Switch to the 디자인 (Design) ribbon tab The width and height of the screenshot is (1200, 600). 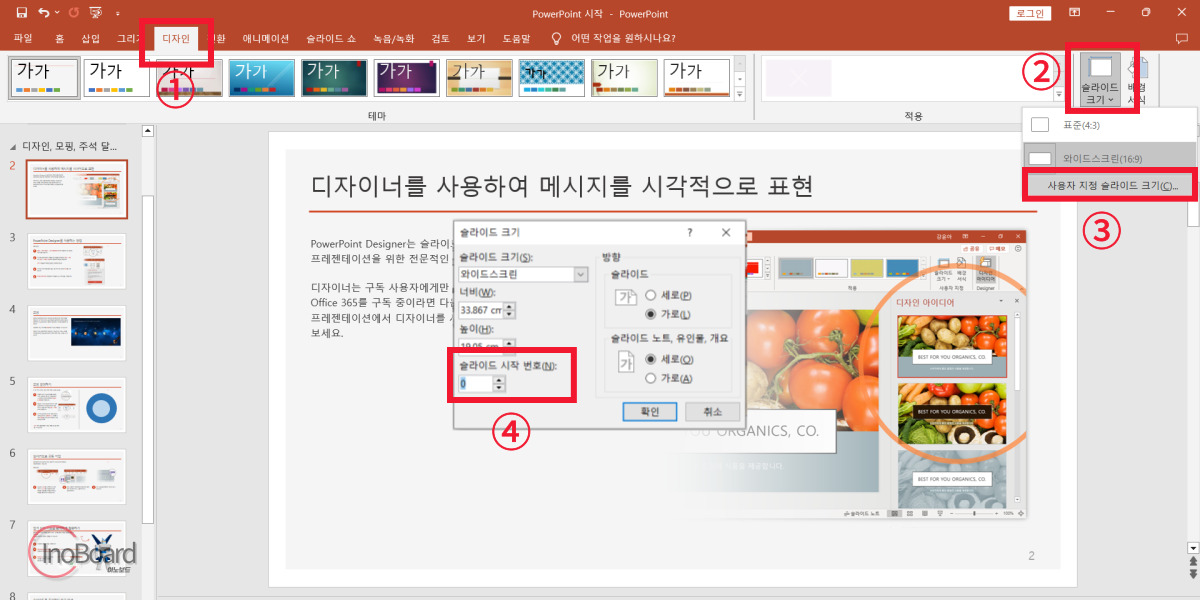tap(175, 38)
